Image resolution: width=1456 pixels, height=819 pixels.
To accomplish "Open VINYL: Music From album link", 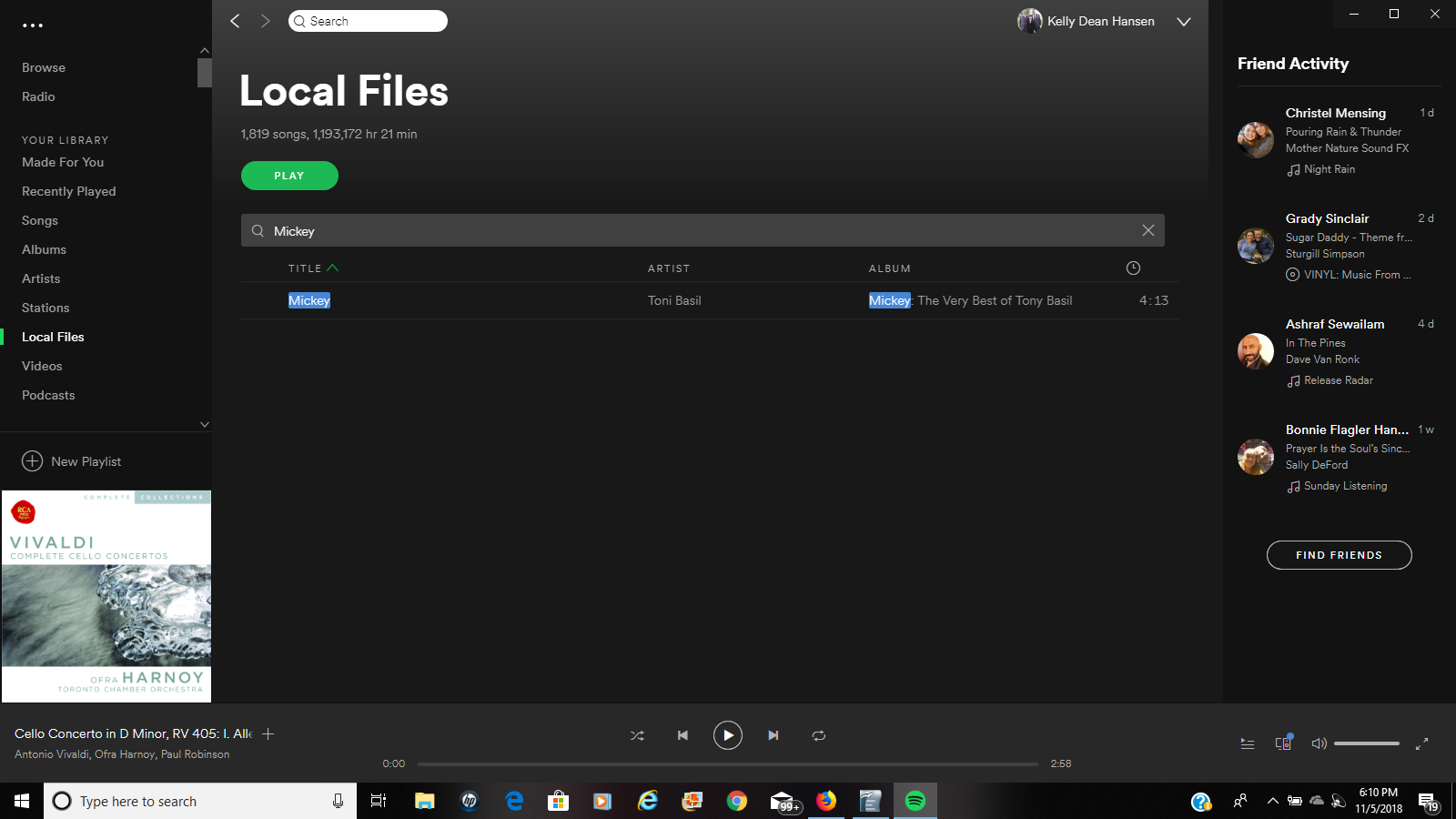I will click(1357, 275).
